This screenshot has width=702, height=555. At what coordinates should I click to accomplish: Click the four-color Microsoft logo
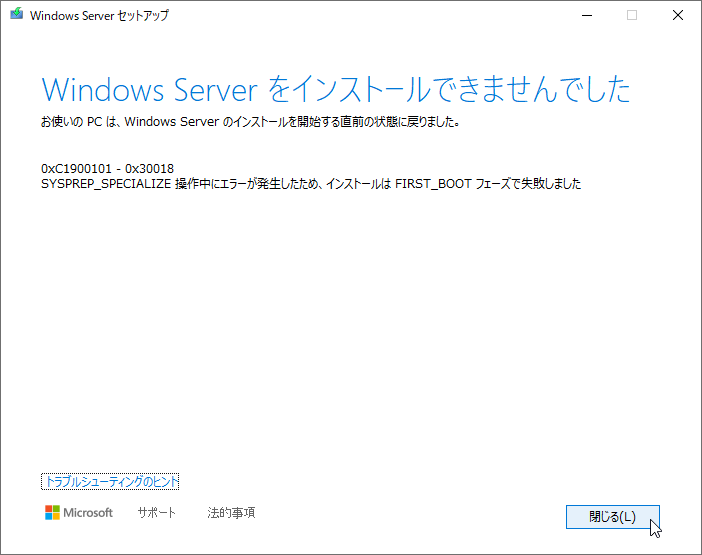(x=52, y=513)
